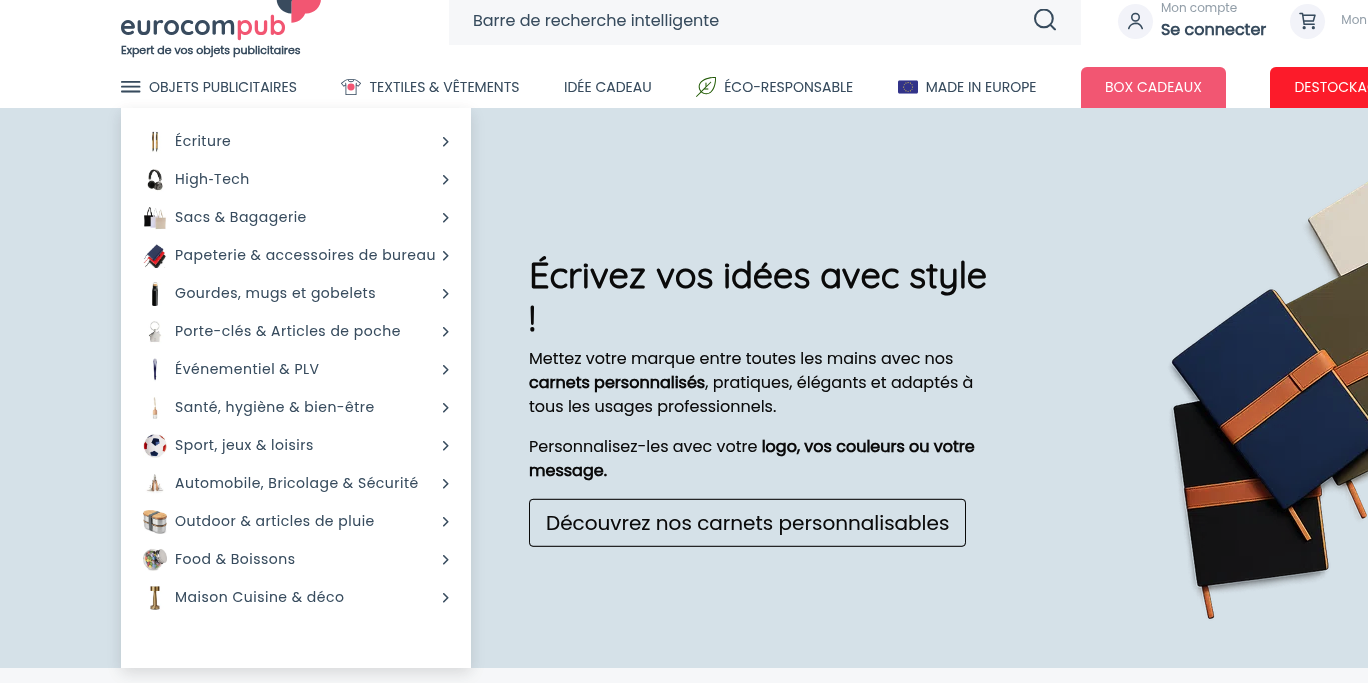Select Sport, jeux & loisirs category

244,445
